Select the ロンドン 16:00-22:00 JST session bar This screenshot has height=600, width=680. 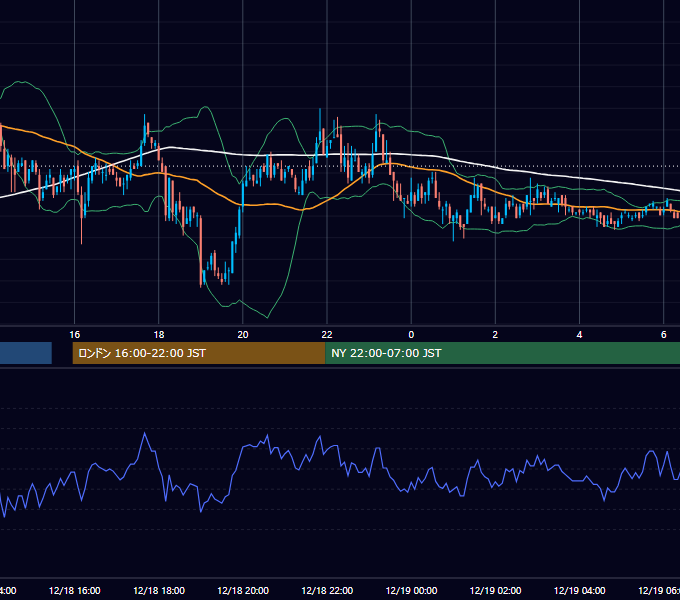(x=199, y=353)
